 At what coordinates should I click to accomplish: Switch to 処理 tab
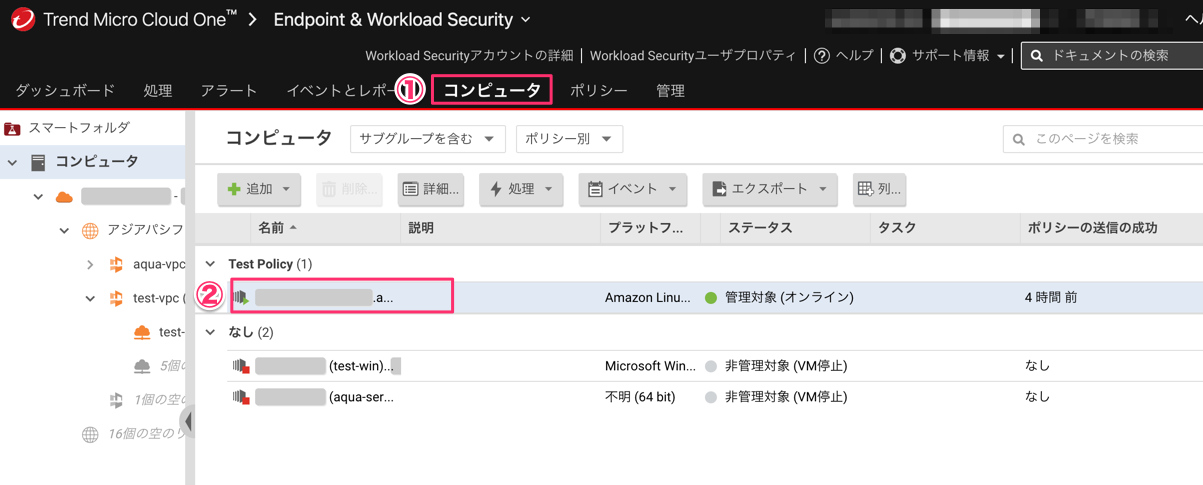(x=158, y=90)
